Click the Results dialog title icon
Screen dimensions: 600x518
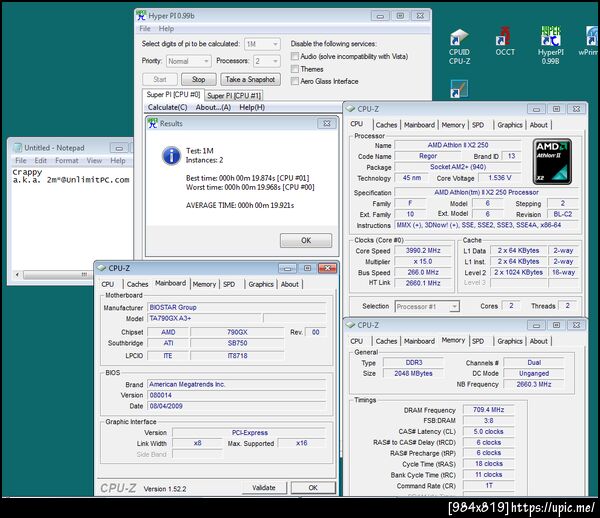pyautogui.click(x=153, y=123)
